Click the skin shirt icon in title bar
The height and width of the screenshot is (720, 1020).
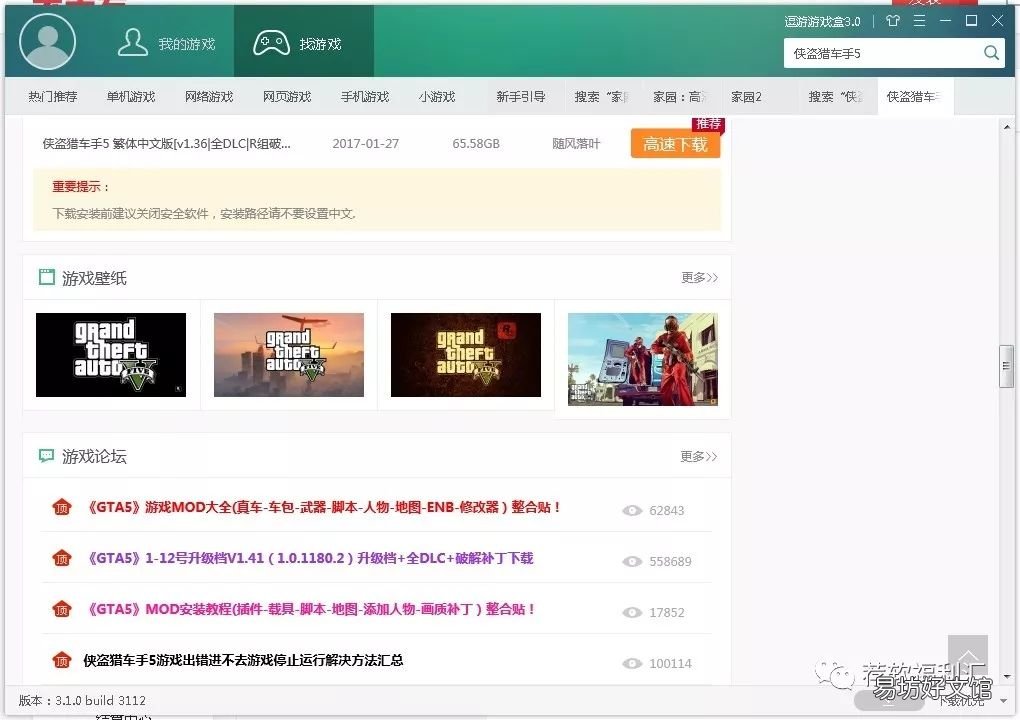[x=893, y=21]
